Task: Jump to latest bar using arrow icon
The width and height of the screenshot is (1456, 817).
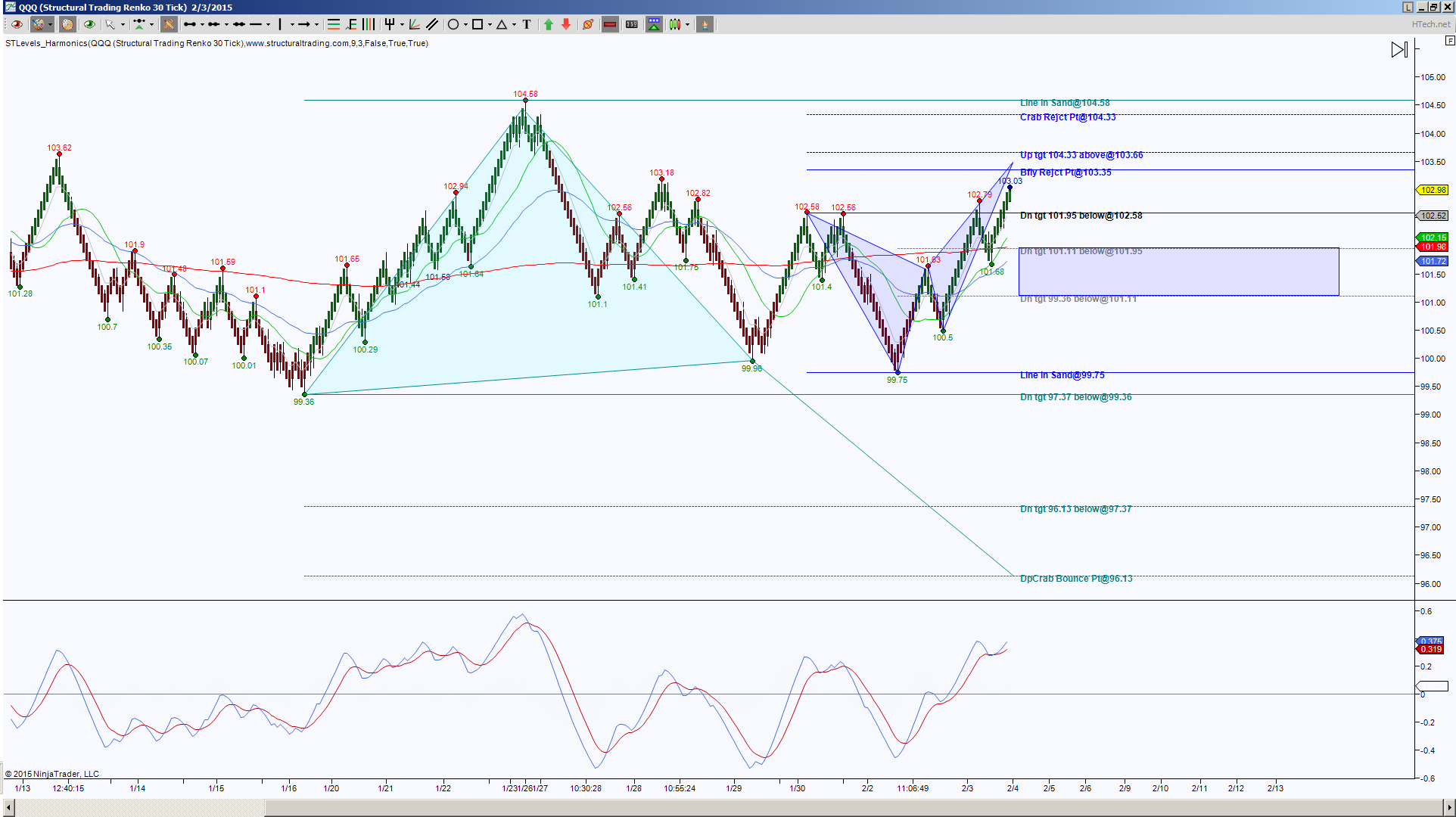Action: pos(1398,50)
